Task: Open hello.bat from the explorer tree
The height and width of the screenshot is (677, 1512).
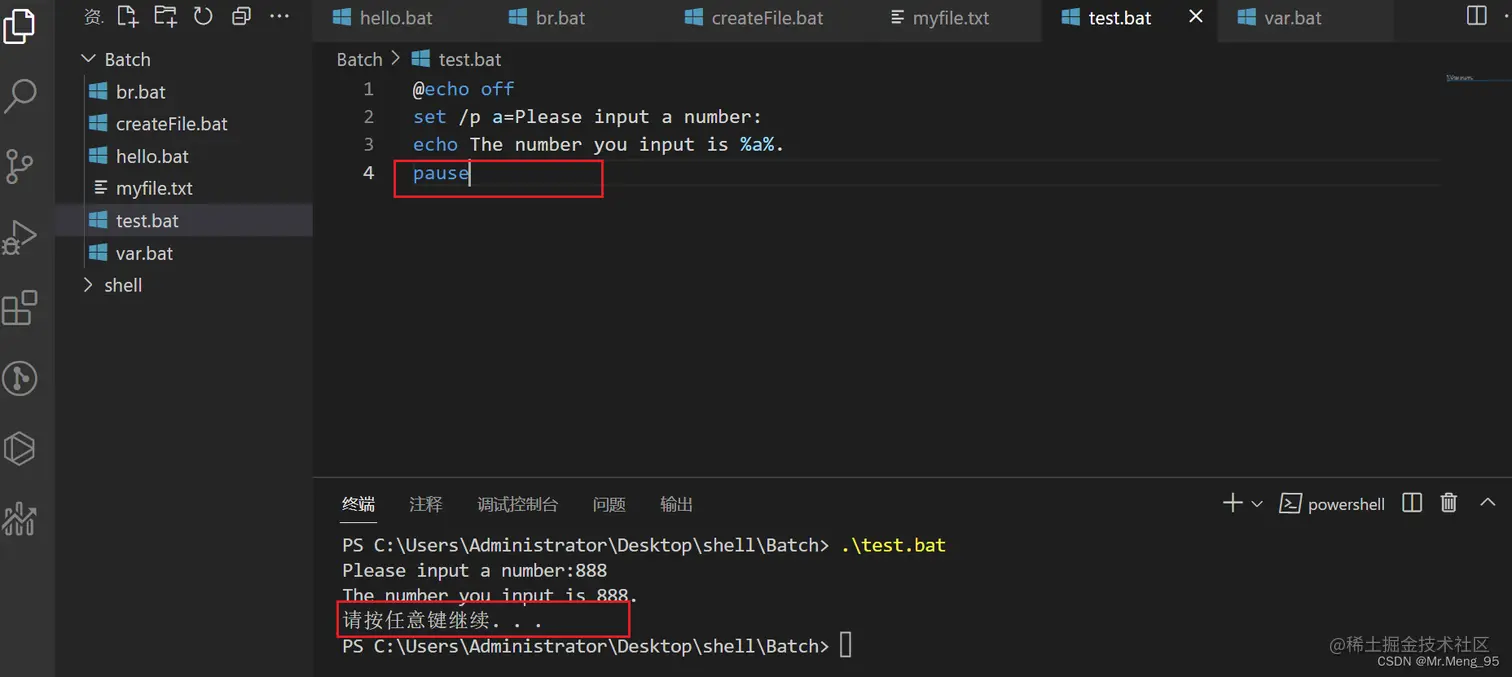Action: click(x=184, y=156)
